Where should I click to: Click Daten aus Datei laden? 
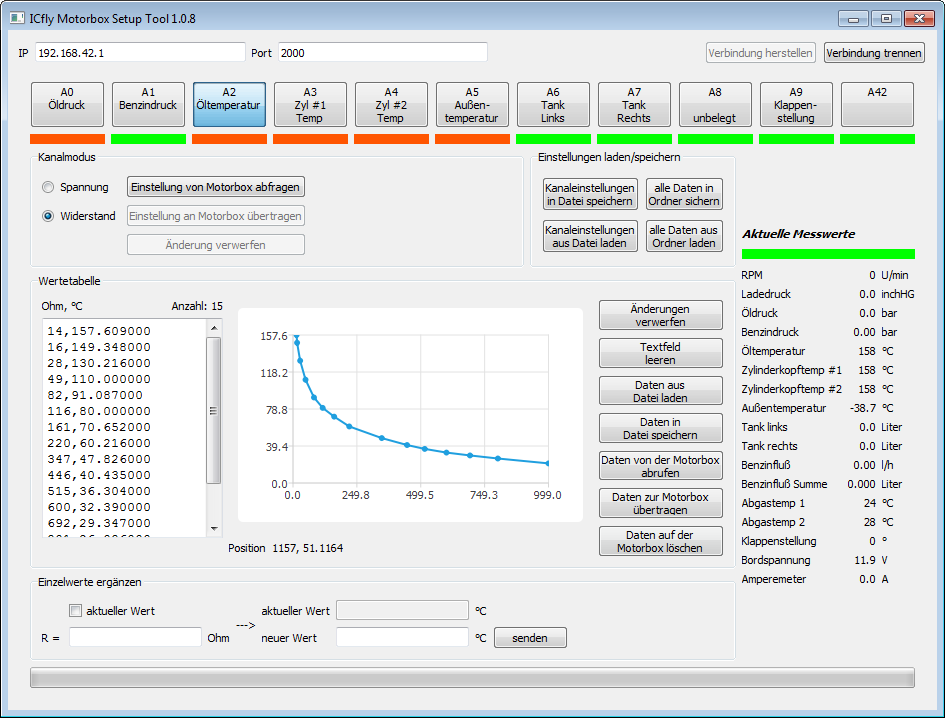660,391
